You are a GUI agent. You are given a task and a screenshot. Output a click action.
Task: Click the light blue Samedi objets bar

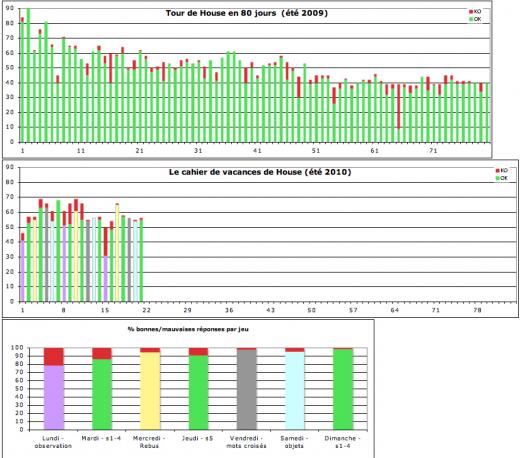click(295, 391)
